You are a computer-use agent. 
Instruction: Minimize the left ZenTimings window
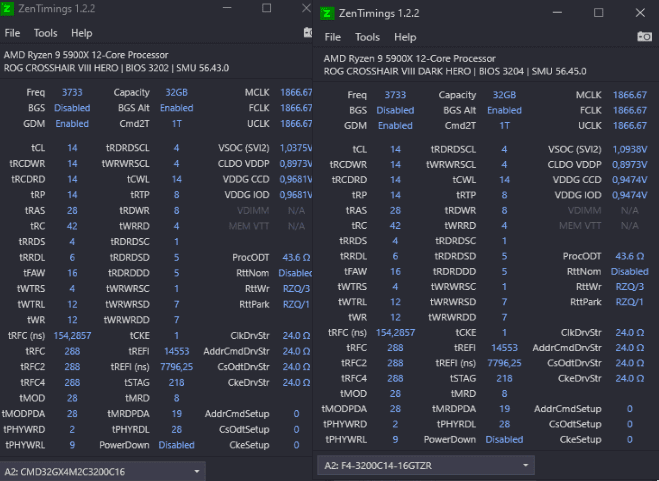tap(227, 8)
